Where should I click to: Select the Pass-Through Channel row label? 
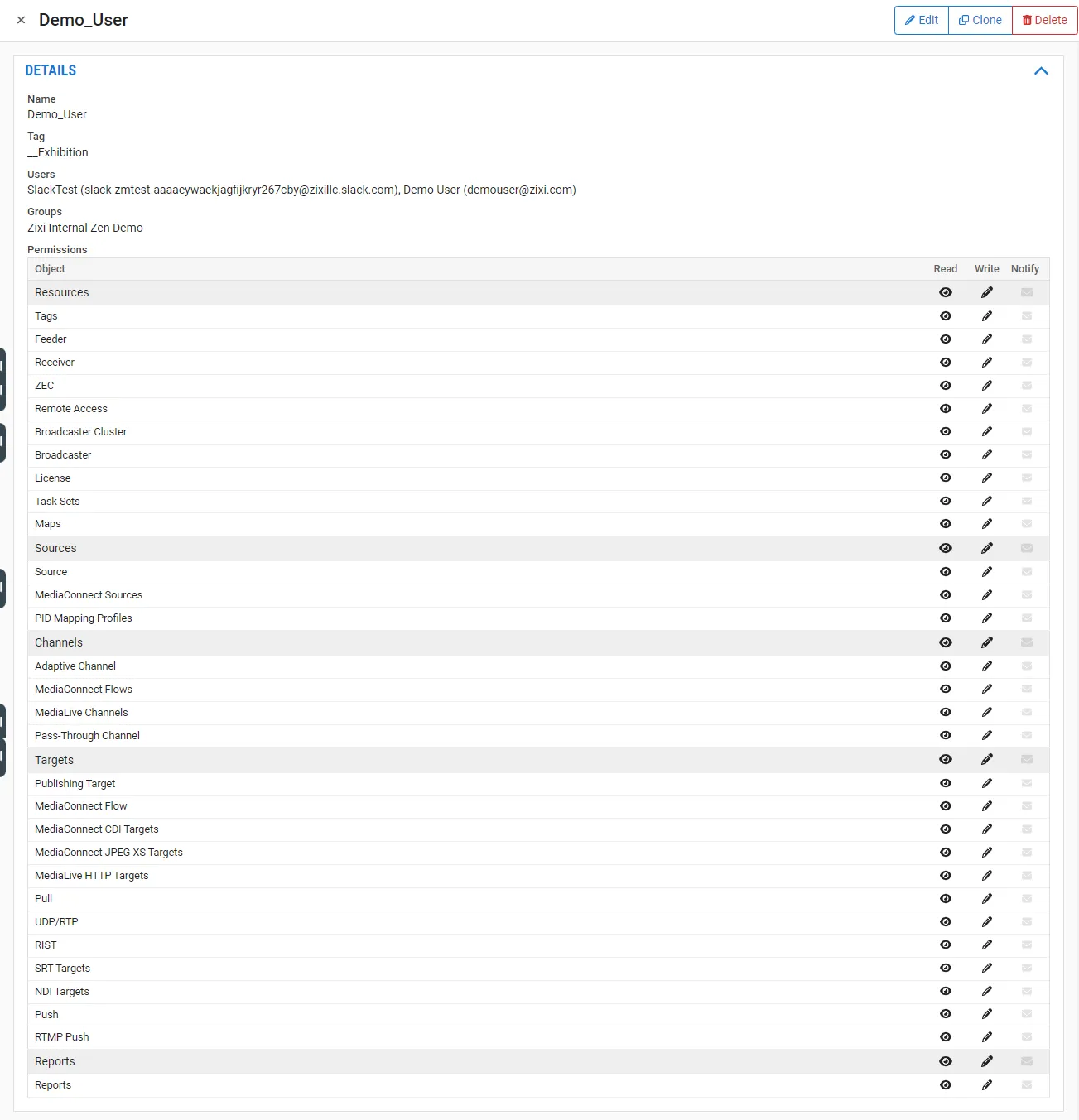[x=87, y=736]
